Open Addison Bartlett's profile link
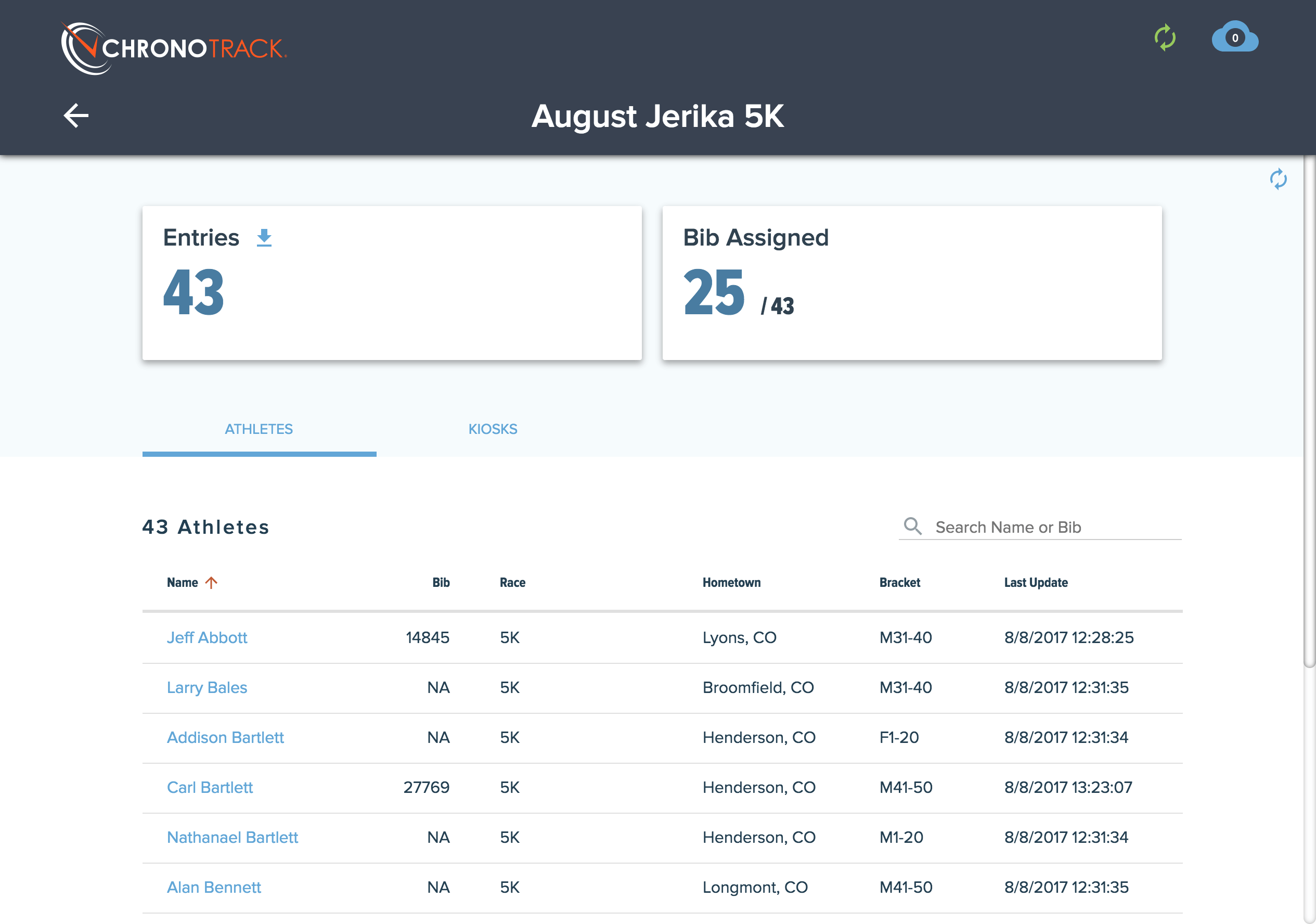The height and width of the screenshot is (924, 1316). (225, 737)
